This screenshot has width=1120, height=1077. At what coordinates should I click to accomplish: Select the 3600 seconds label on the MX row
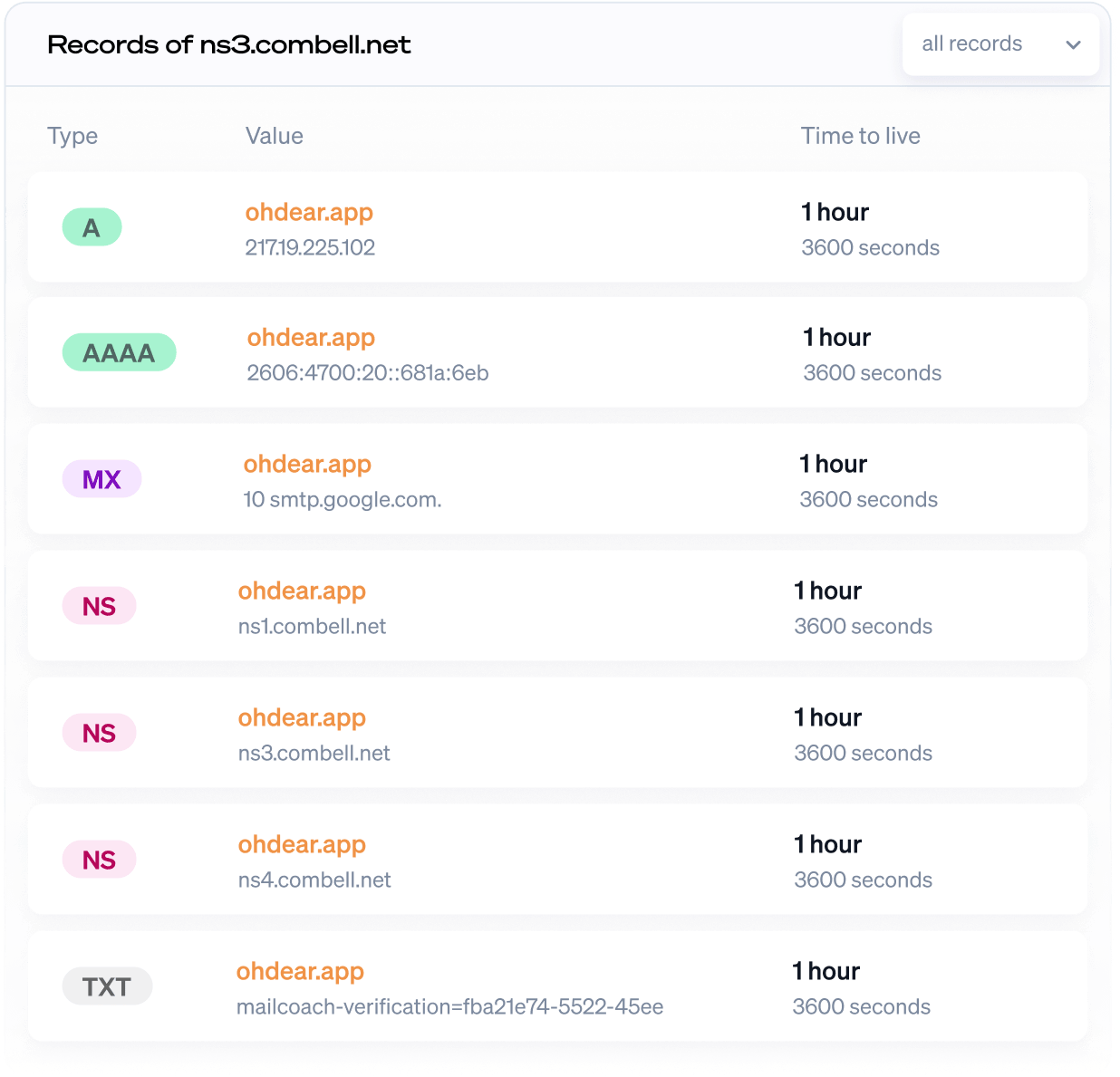868,499
